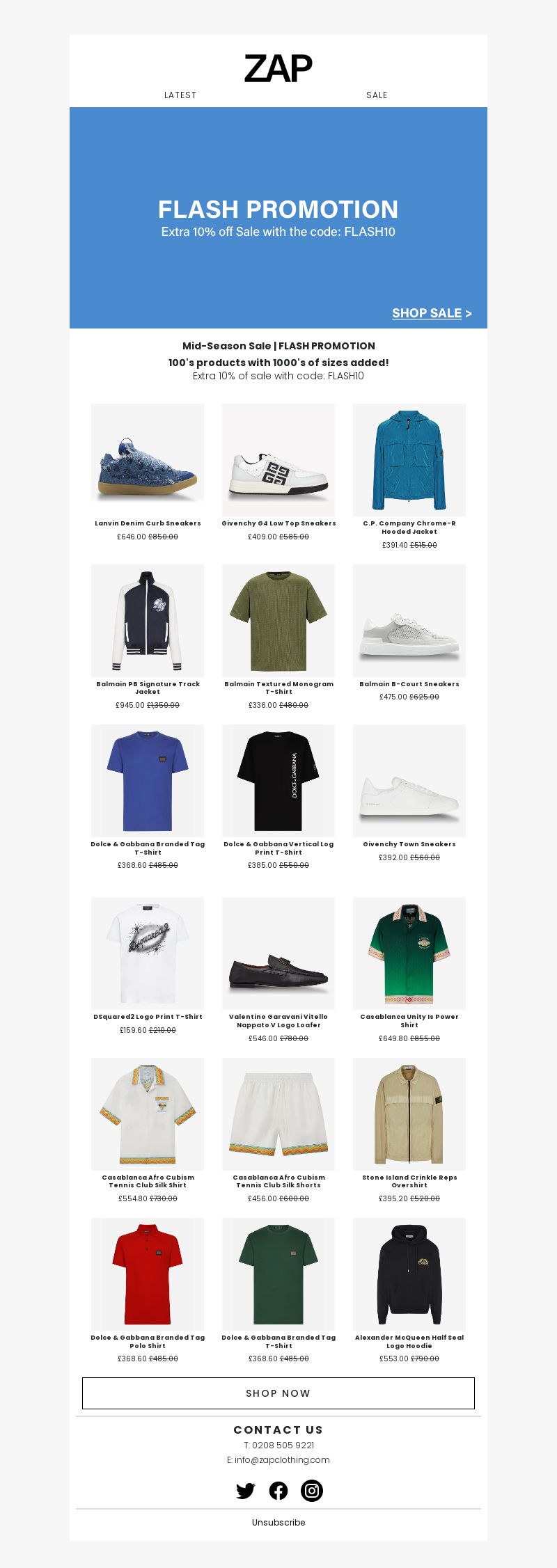The image size is (557, 1568).
Task: Click the Alexander McQueen Half Seal Logo Hoodie title
Action: click(409, 1342)
